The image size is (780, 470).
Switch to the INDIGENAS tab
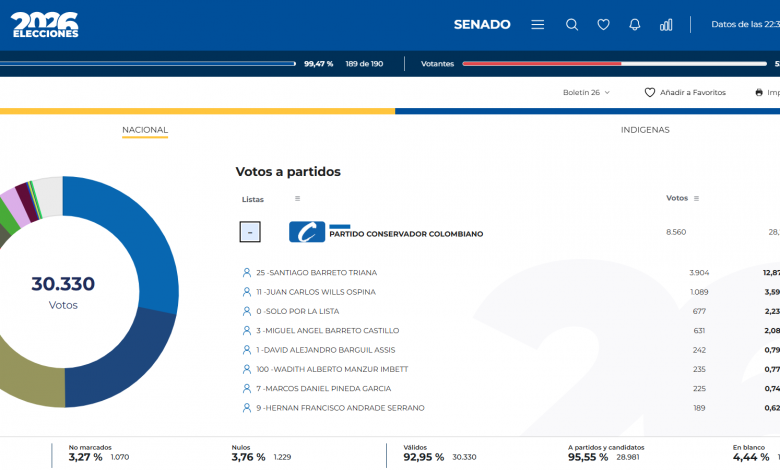645,130
